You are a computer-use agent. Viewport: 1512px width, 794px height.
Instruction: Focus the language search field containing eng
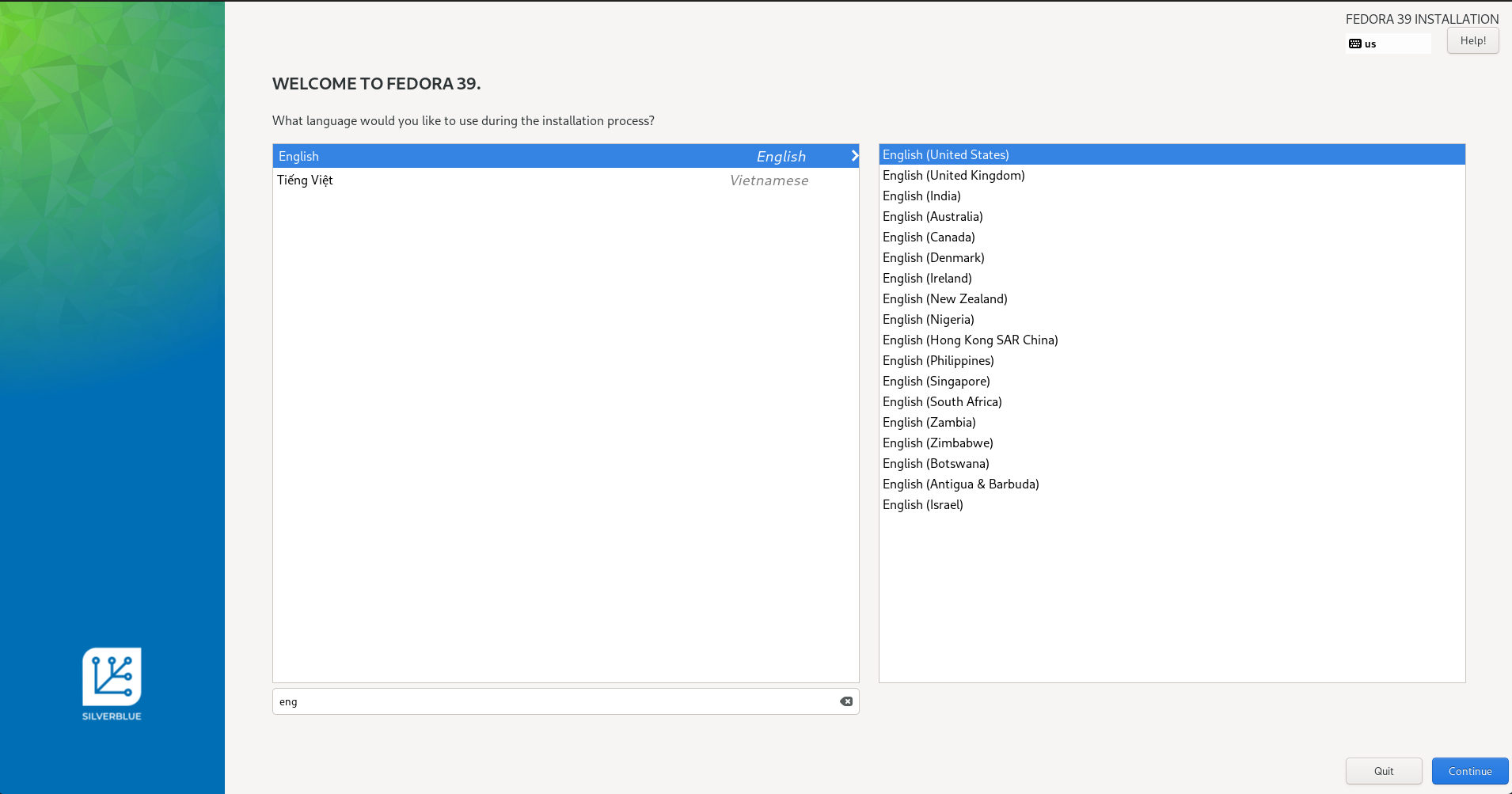554,701
